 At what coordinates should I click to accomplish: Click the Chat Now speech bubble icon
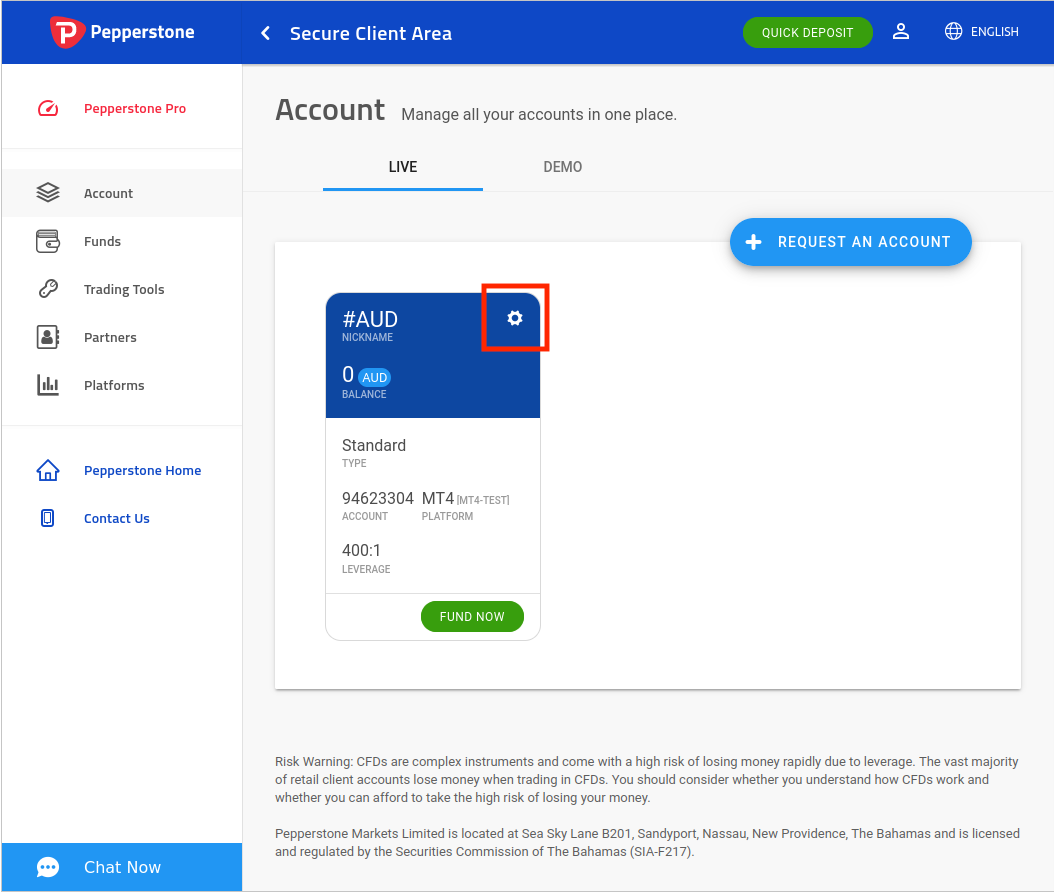coord(48,867)
